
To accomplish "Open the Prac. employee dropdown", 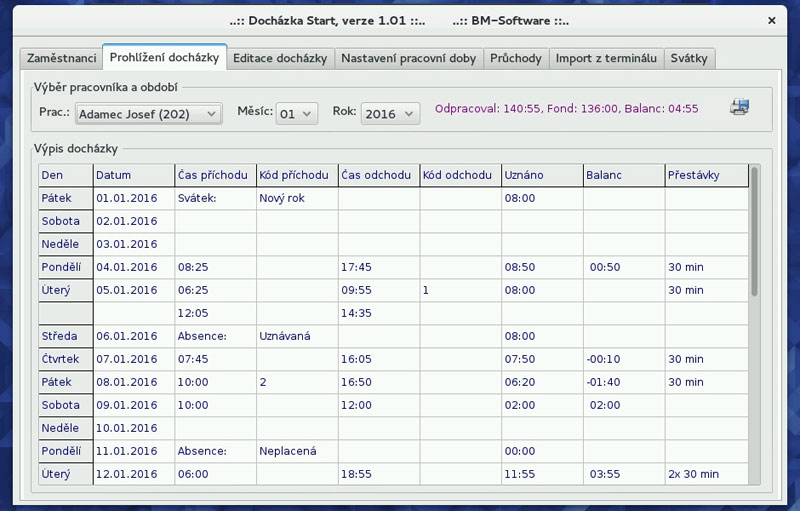I will click(148, 114).
